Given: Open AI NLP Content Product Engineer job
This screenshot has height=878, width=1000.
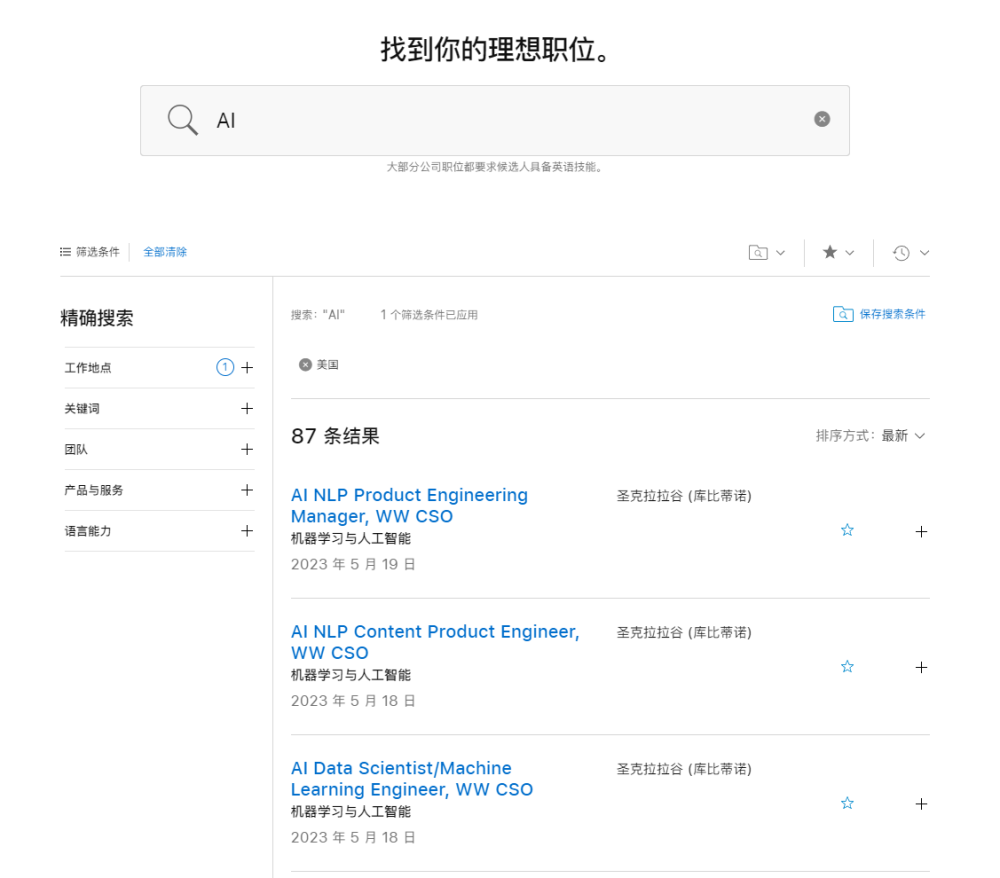Looking at the screenshot, I should [x=435, y=642].
